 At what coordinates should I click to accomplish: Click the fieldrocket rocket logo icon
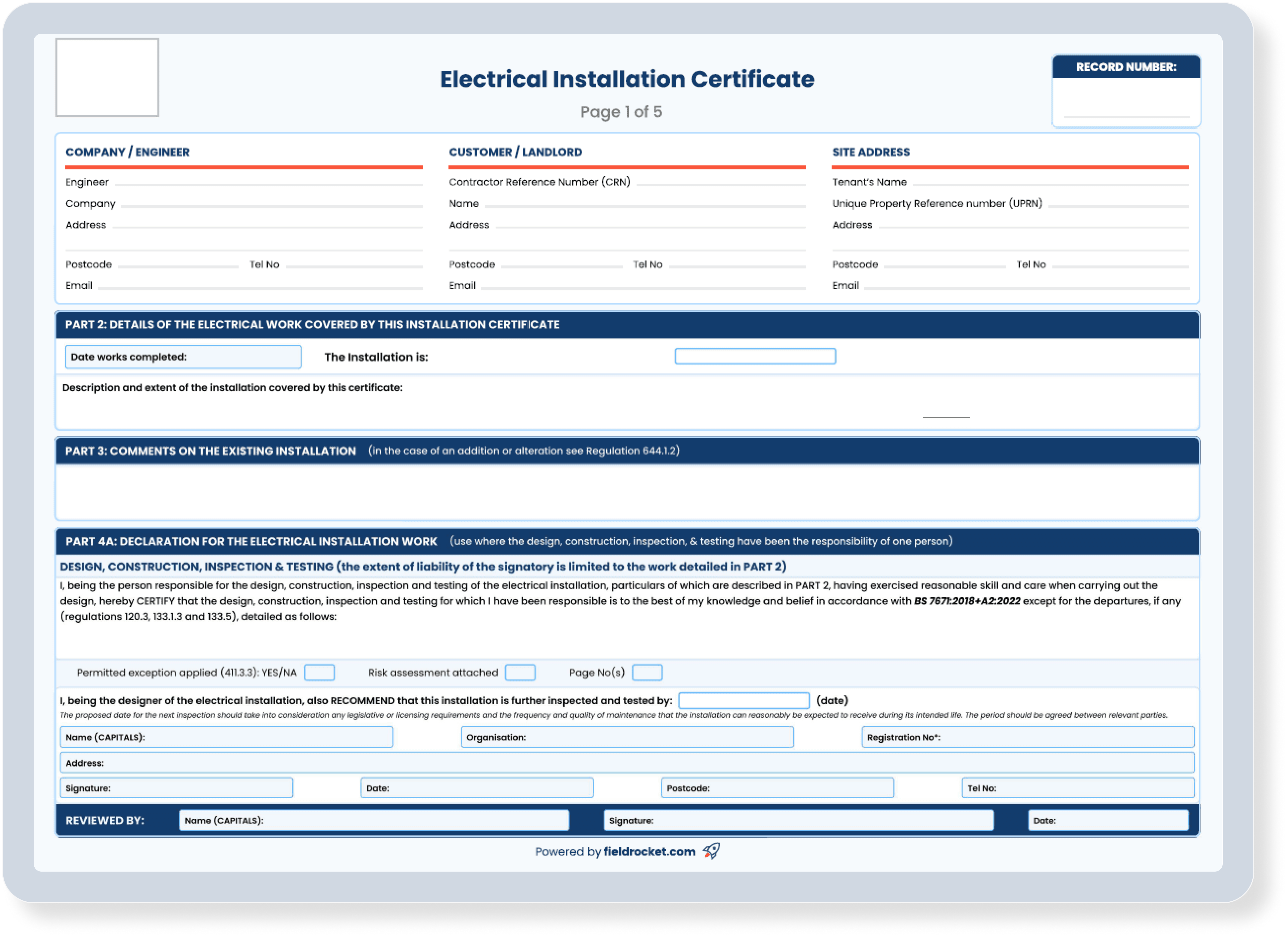point(711,850)
